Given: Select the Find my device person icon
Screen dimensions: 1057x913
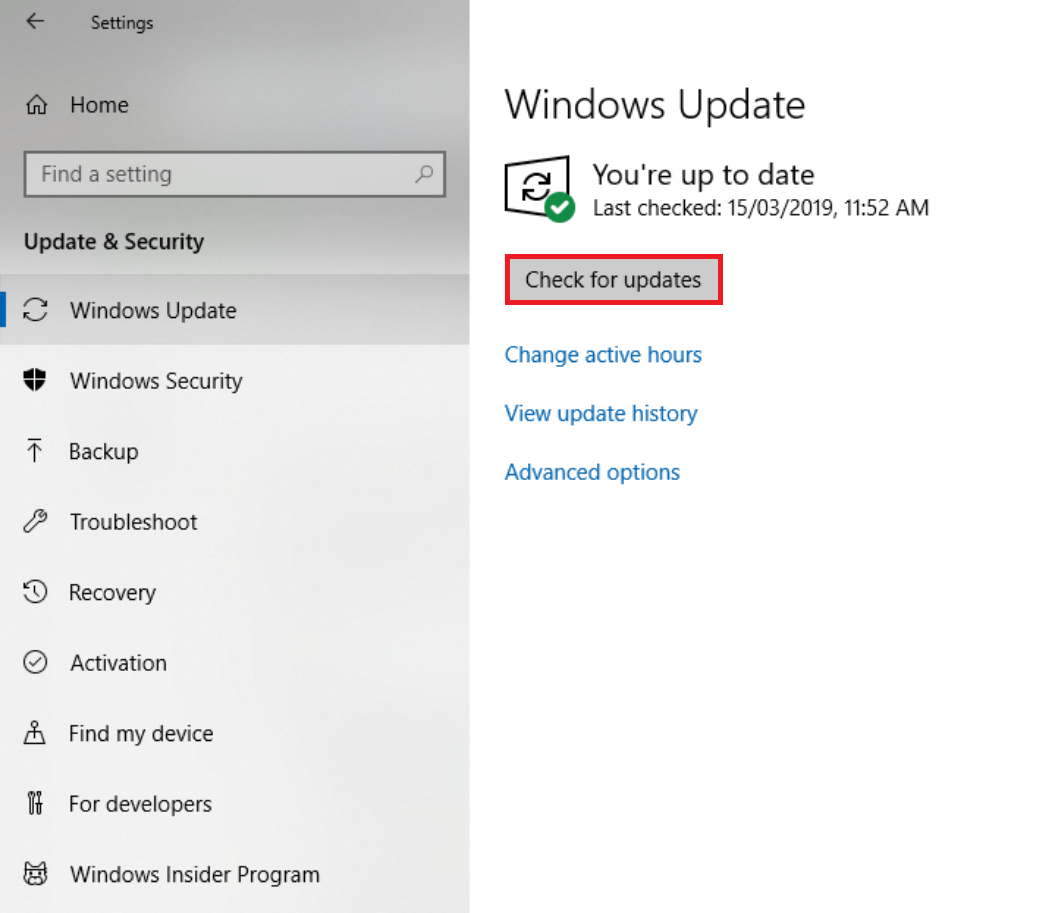Looking at the screenshot, I should click(x=36, y=733).
